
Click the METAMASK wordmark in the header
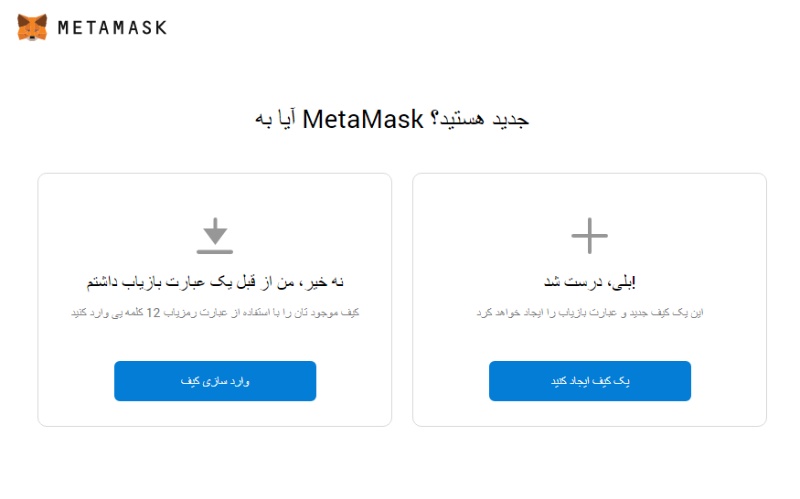(112, 28)
